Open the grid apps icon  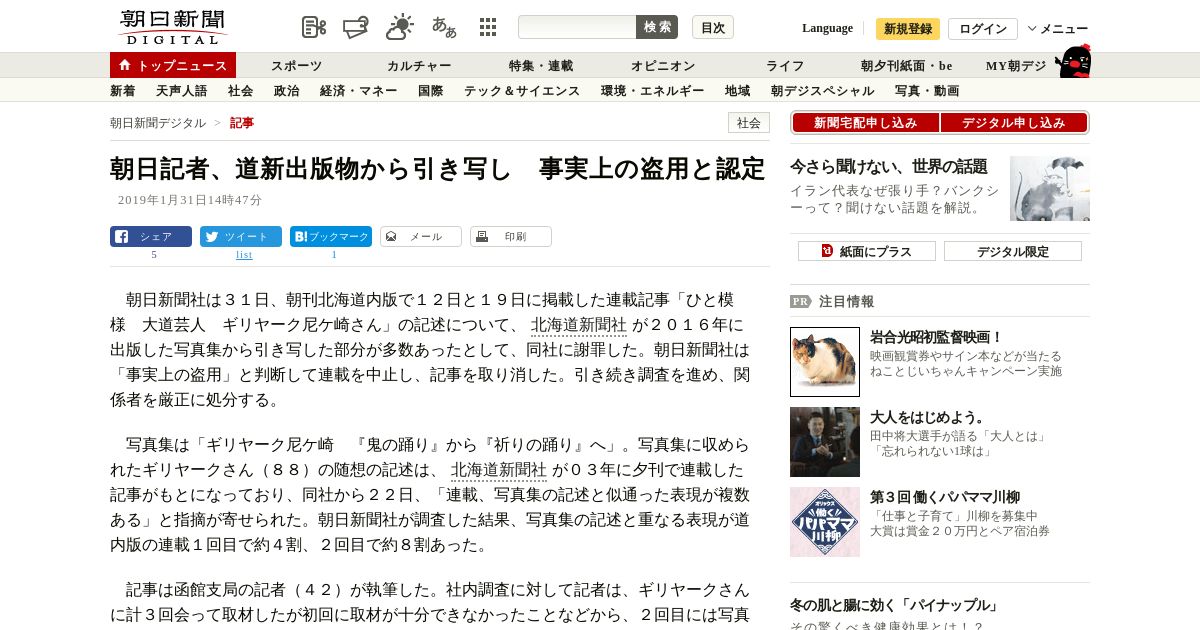tap(488, 27)
